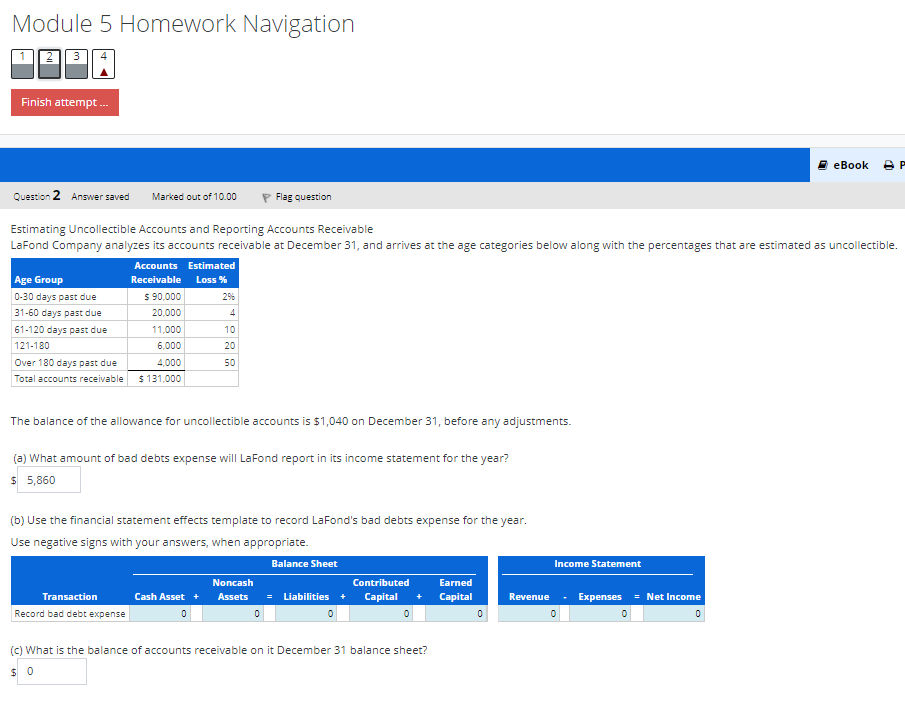Click the Expenses cell in the Income Statement
The height and width of the screenshot is (721, 905).
[x=600, y=613]
